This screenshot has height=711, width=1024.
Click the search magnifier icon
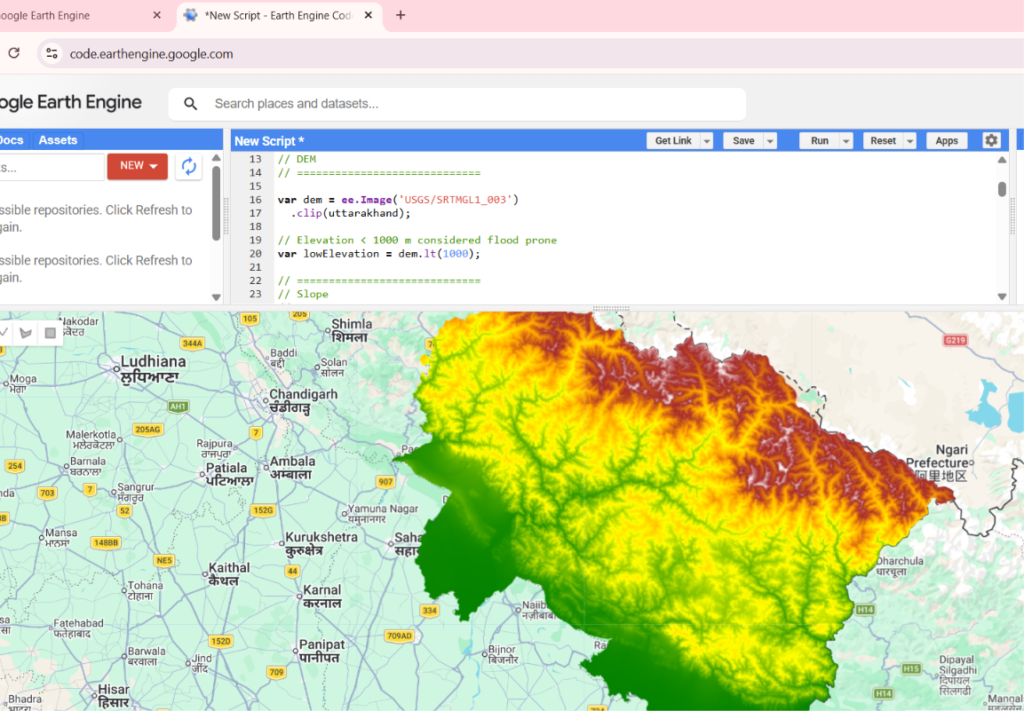190,104
